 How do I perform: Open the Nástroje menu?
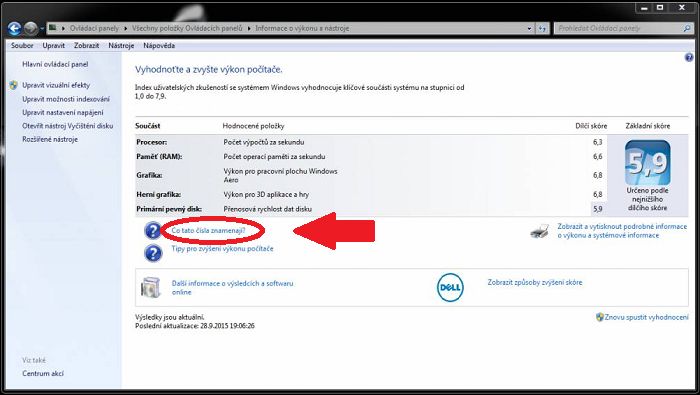(x=121, y=46)
